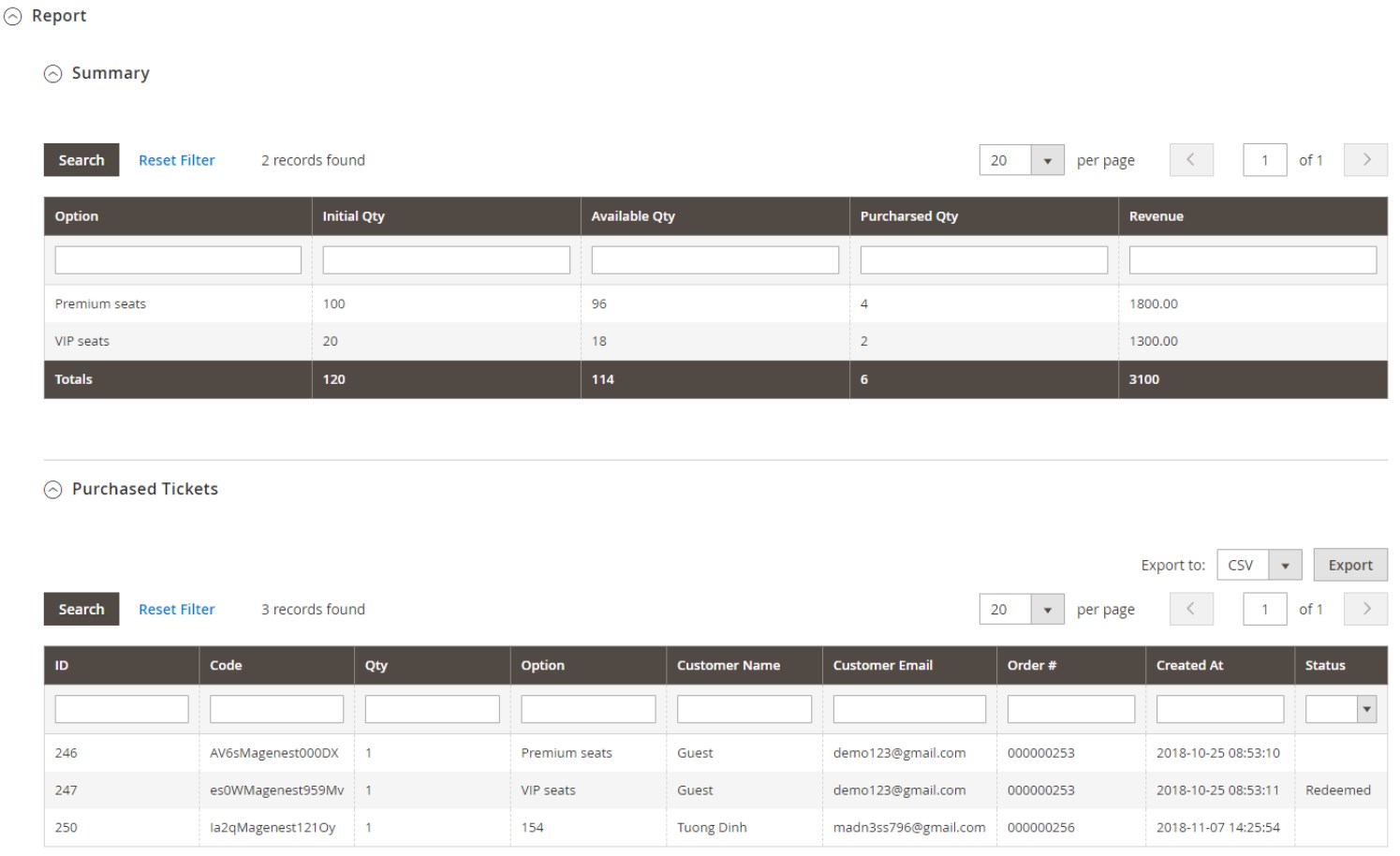This screenshot has height=856, width=1400.
Task: Collapse the Summary section
Action: click(x=53, y=74)
